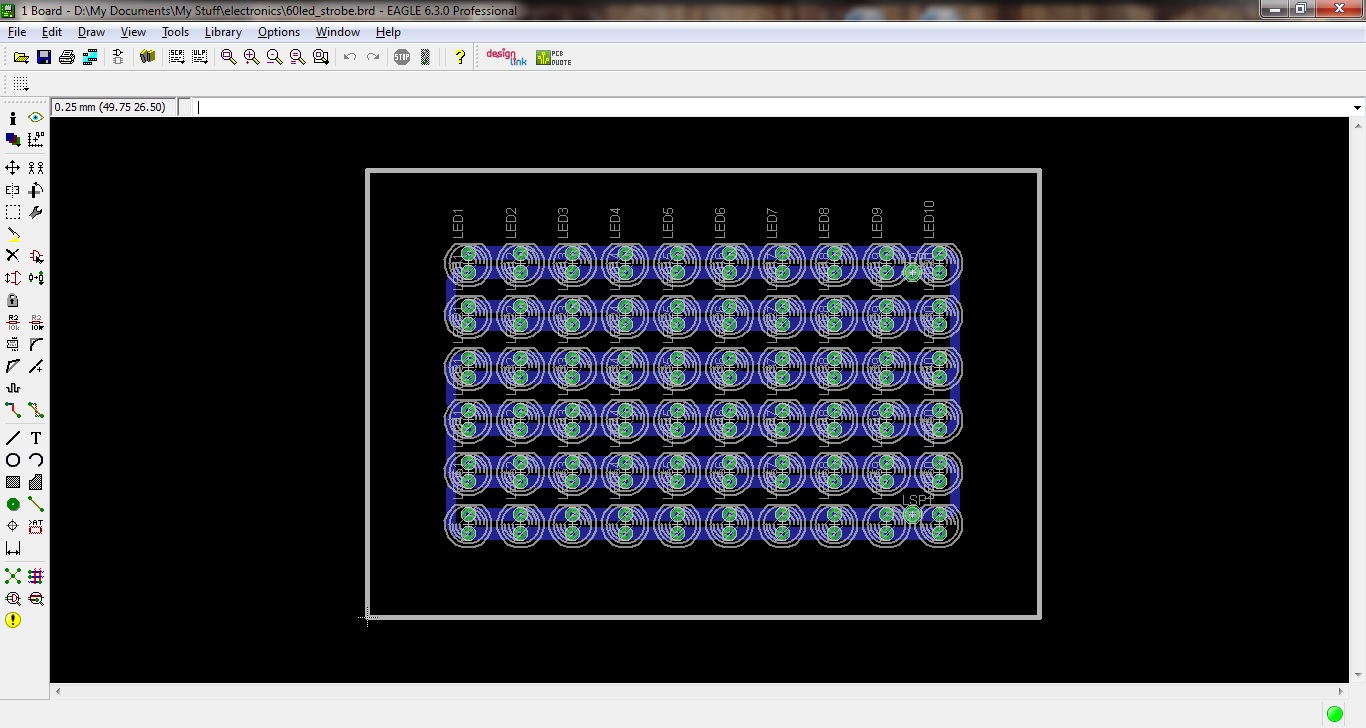1366x728 pixels.
Task: Expand the command history dropdown
Action: (x=1357, y=105)
